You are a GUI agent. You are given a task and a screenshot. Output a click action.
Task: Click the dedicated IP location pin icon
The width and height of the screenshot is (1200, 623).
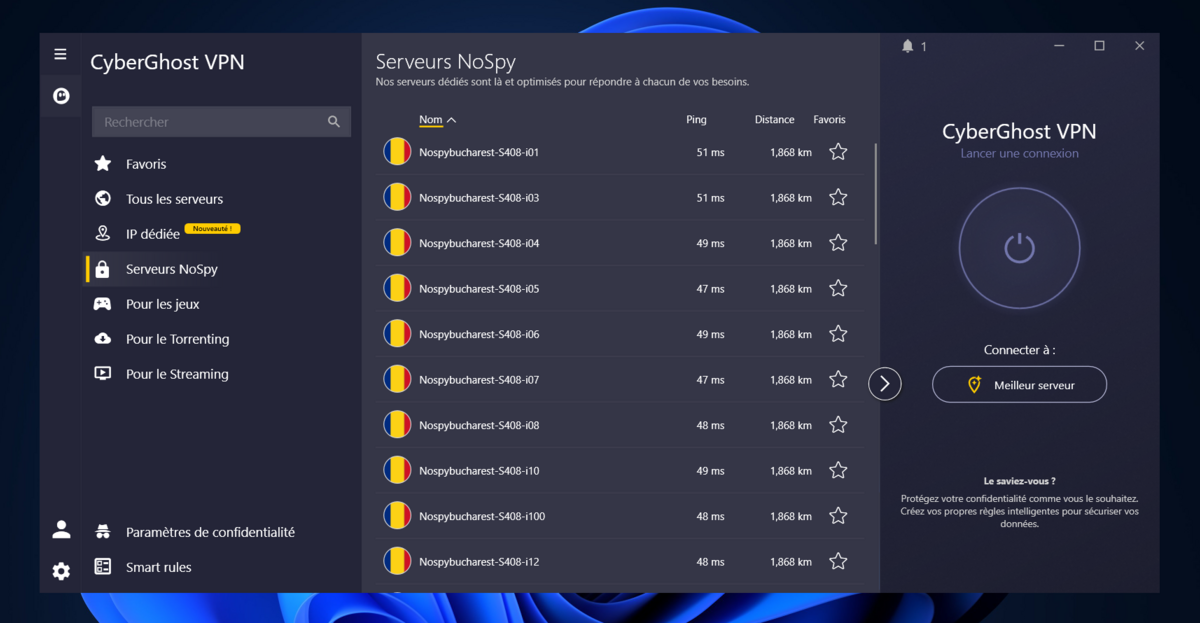(x=102, y=233)
